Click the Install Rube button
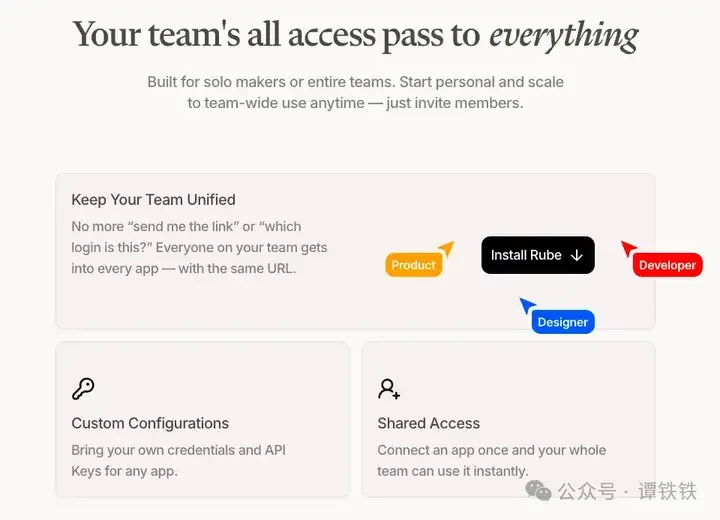 point(538,255)
